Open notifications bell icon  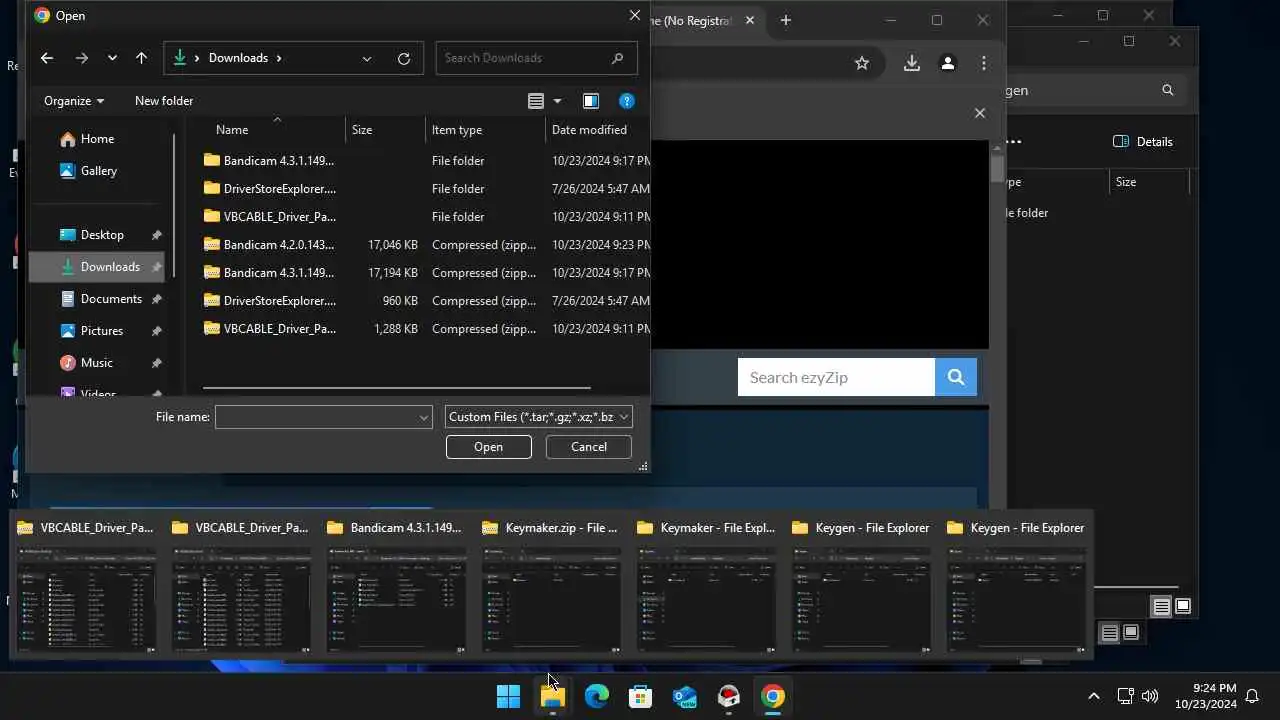point(1252,697)
